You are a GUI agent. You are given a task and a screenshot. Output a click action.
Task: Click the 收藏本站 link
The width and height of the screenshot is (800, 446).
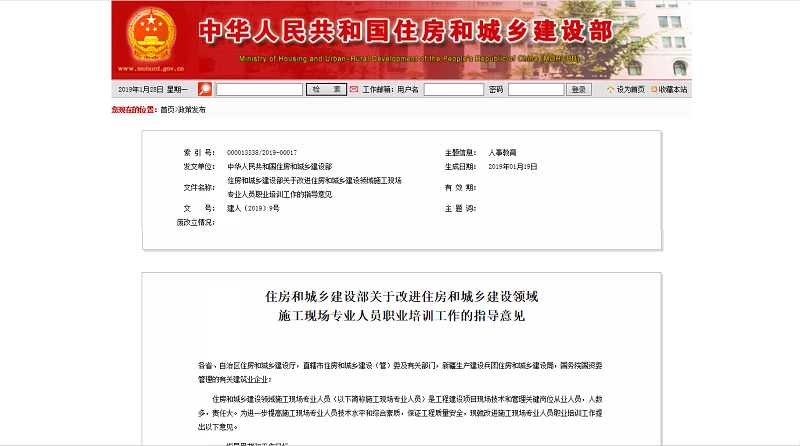672,89
